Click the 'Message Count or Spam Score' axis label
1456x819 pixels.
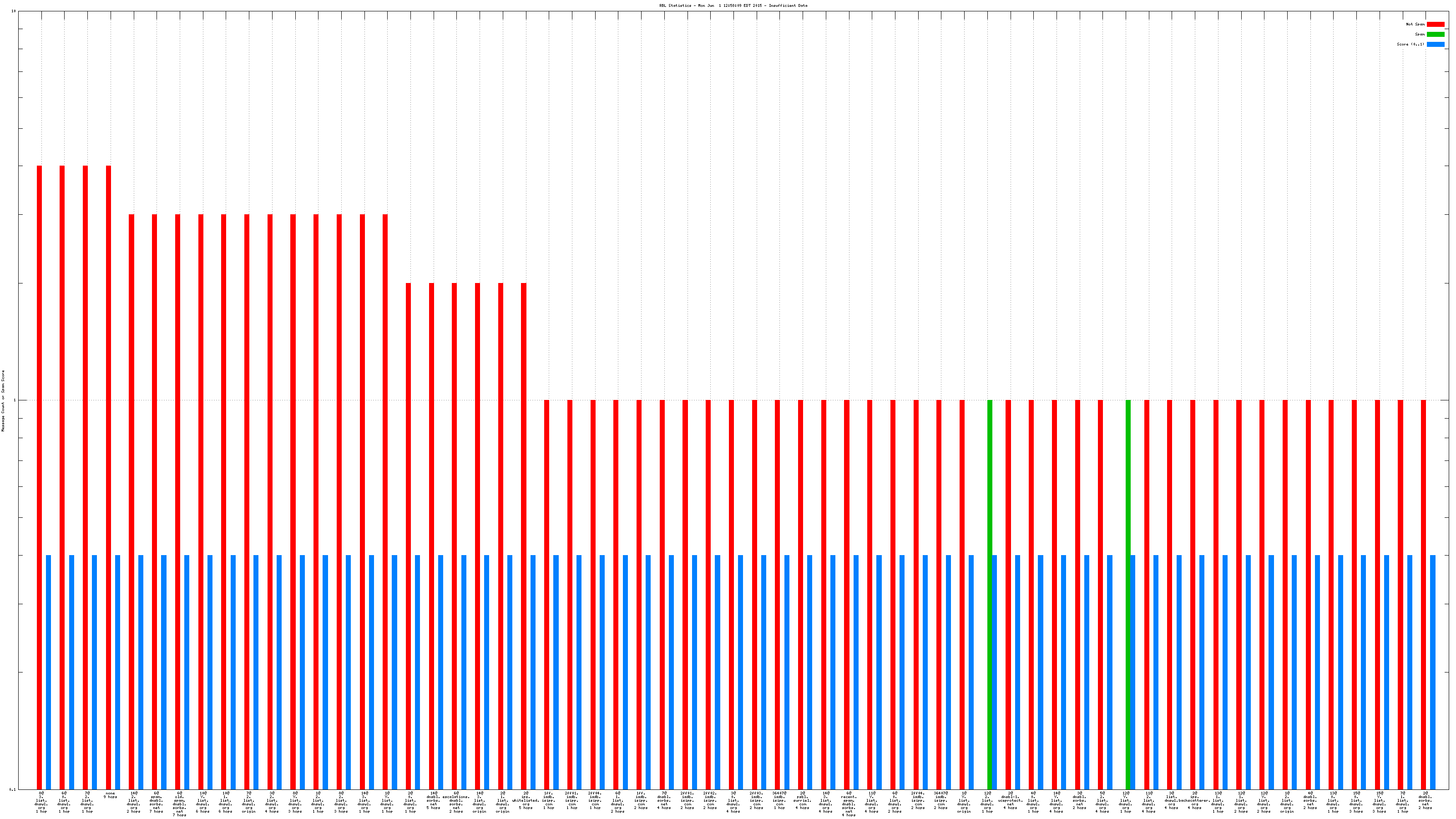[3, 401]
